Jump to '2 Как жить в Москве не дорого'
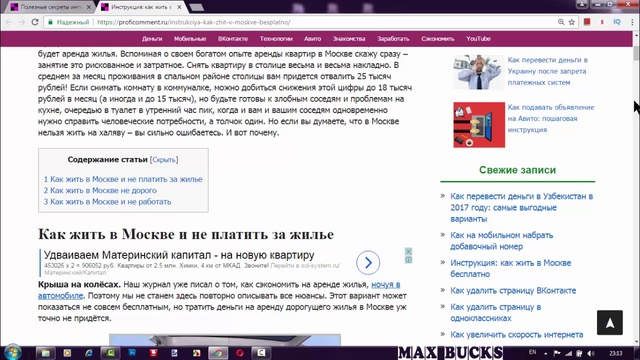Screen dimensions: 640x360 100,191
